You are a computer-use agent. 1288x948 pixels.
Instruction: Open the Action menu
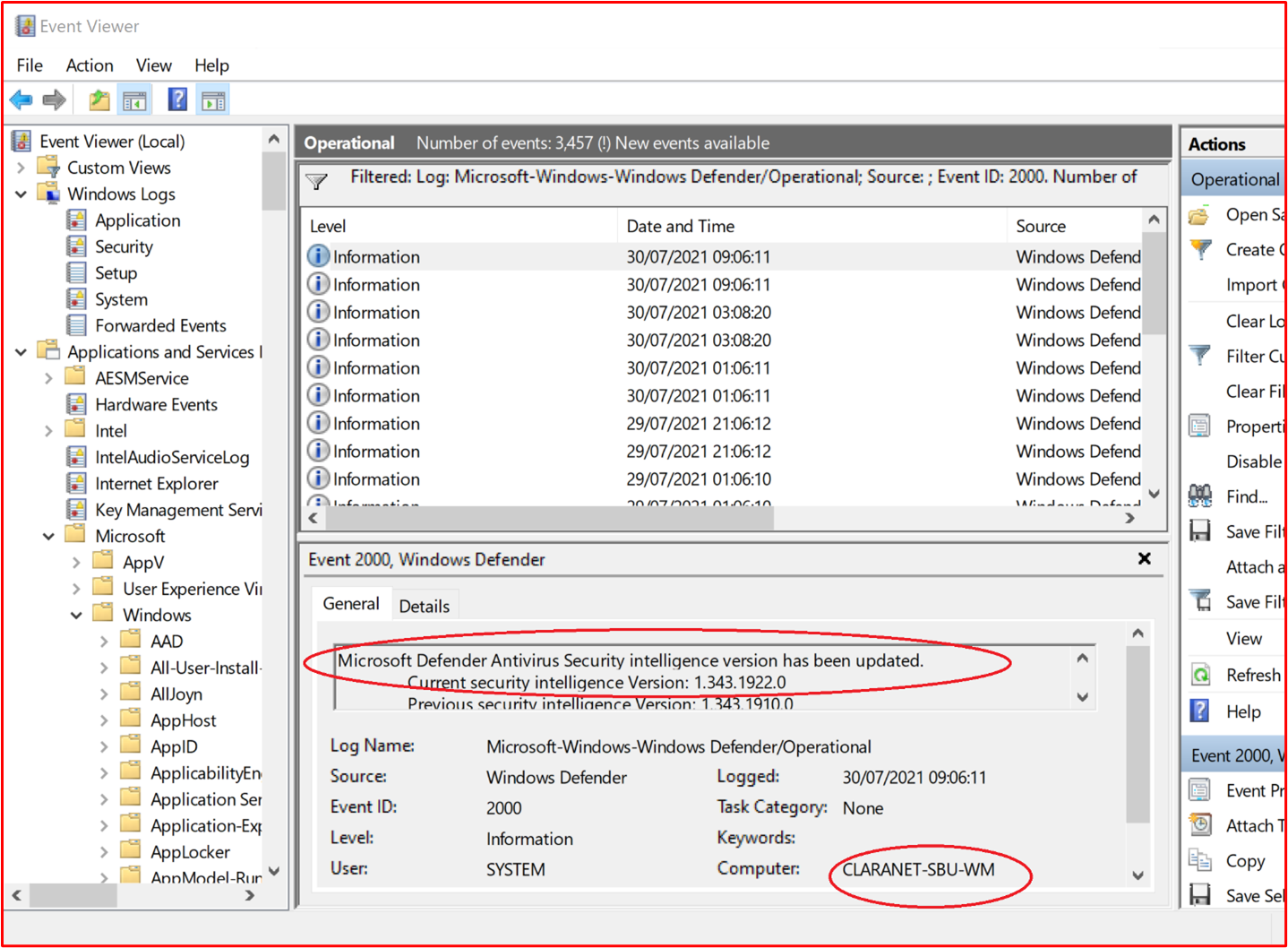90,65
